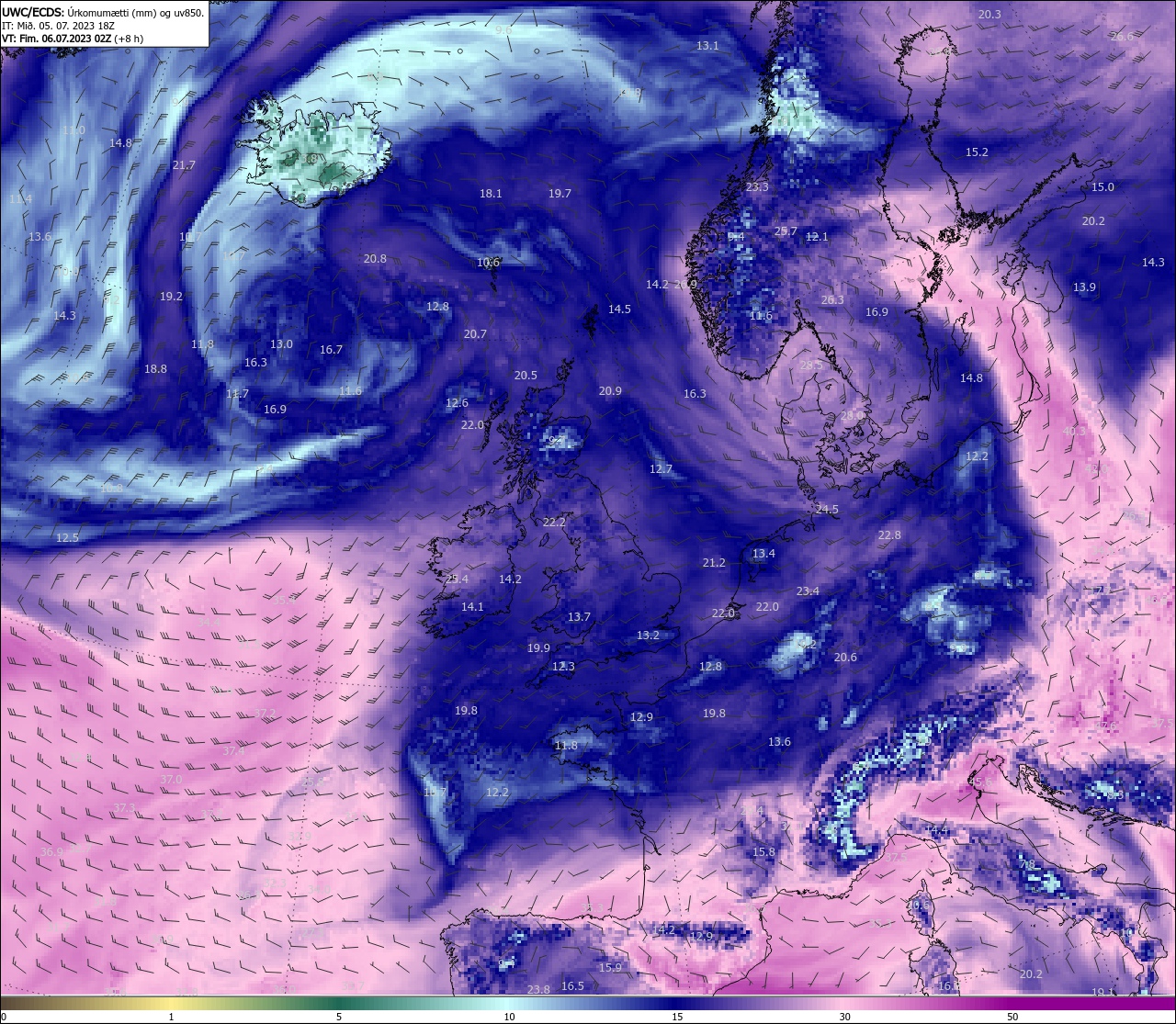The height and width of the screenshot is (1024, 1176).
Task: Click the map value 20.3
Action: click(x=989, y=15)
